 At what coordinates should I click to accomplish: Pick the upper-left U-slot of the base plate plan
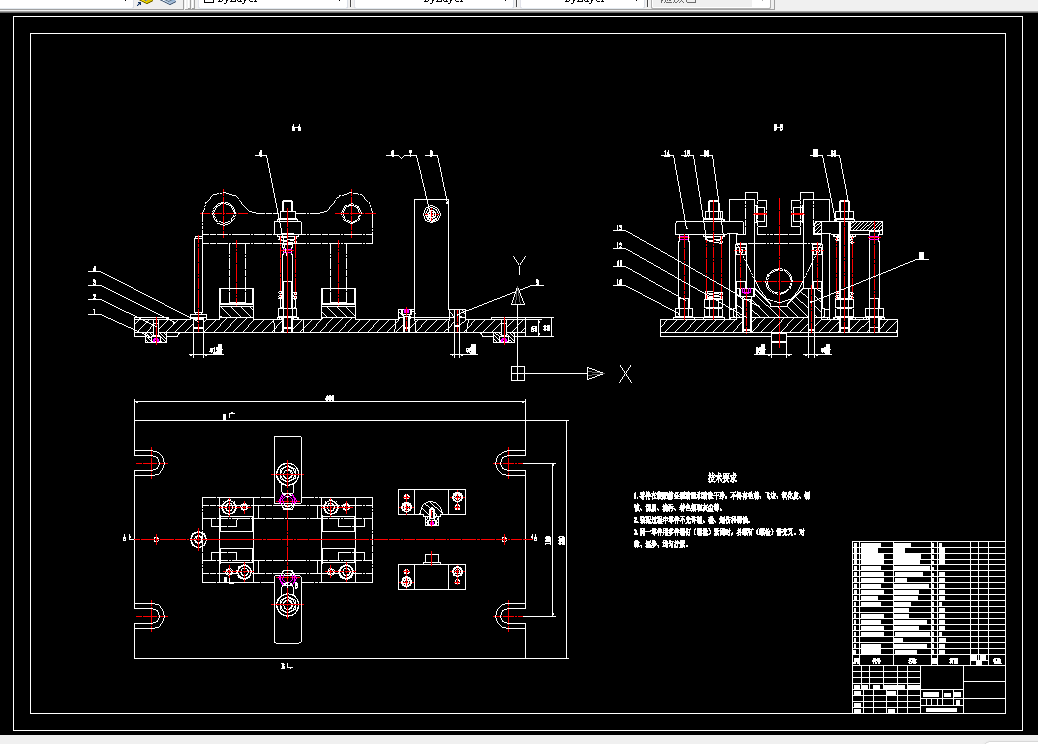click(150, 463)
